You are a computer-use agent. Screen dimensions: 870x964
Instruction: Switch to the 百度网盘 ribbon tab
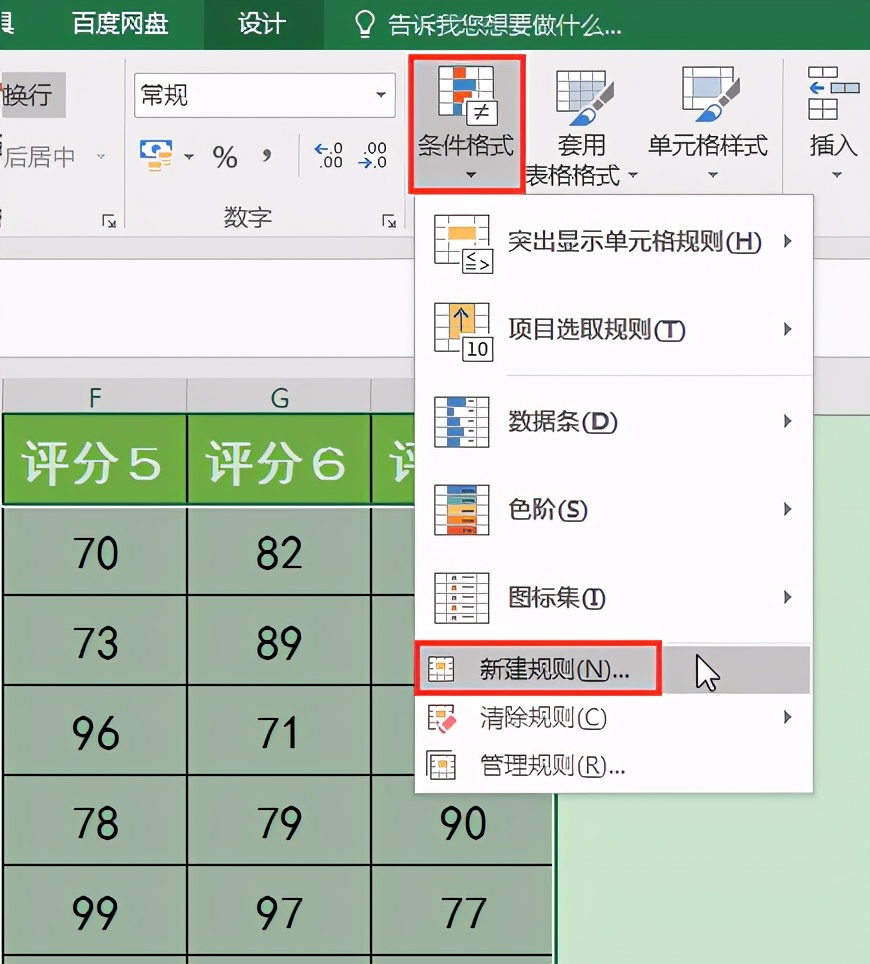(121, 24)
